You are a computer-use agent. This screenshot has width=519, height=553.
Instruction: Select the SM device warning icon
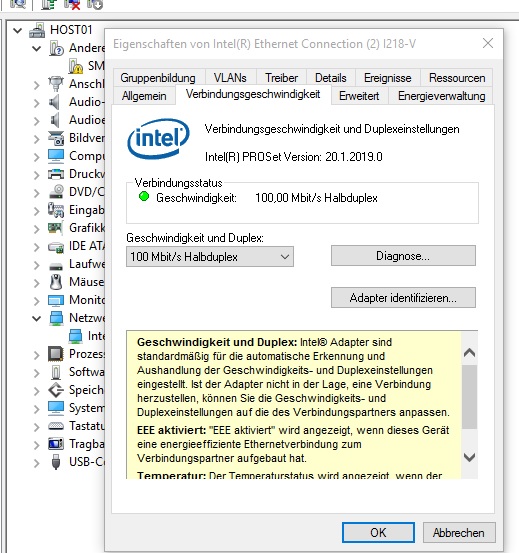pos(75,66)
